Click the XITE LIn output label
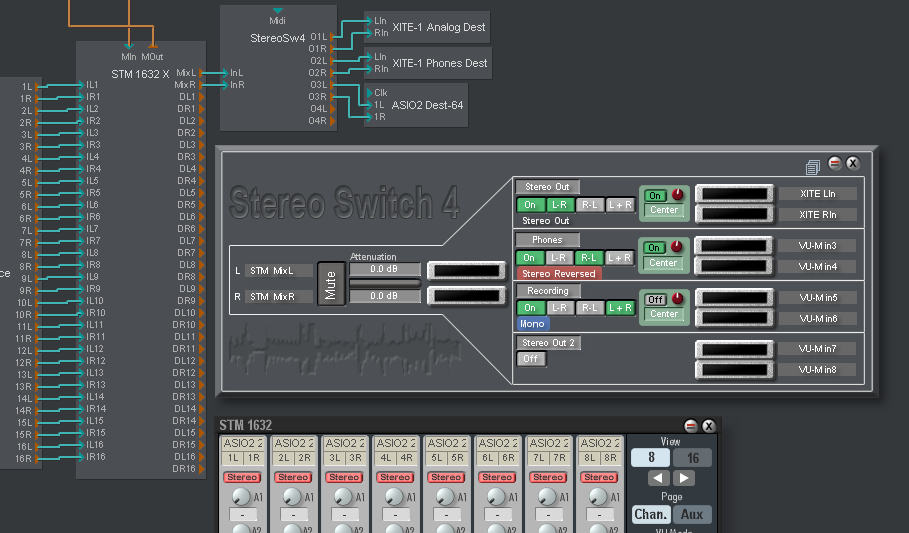This screenshot has height=533, width=909. point(817,194)
